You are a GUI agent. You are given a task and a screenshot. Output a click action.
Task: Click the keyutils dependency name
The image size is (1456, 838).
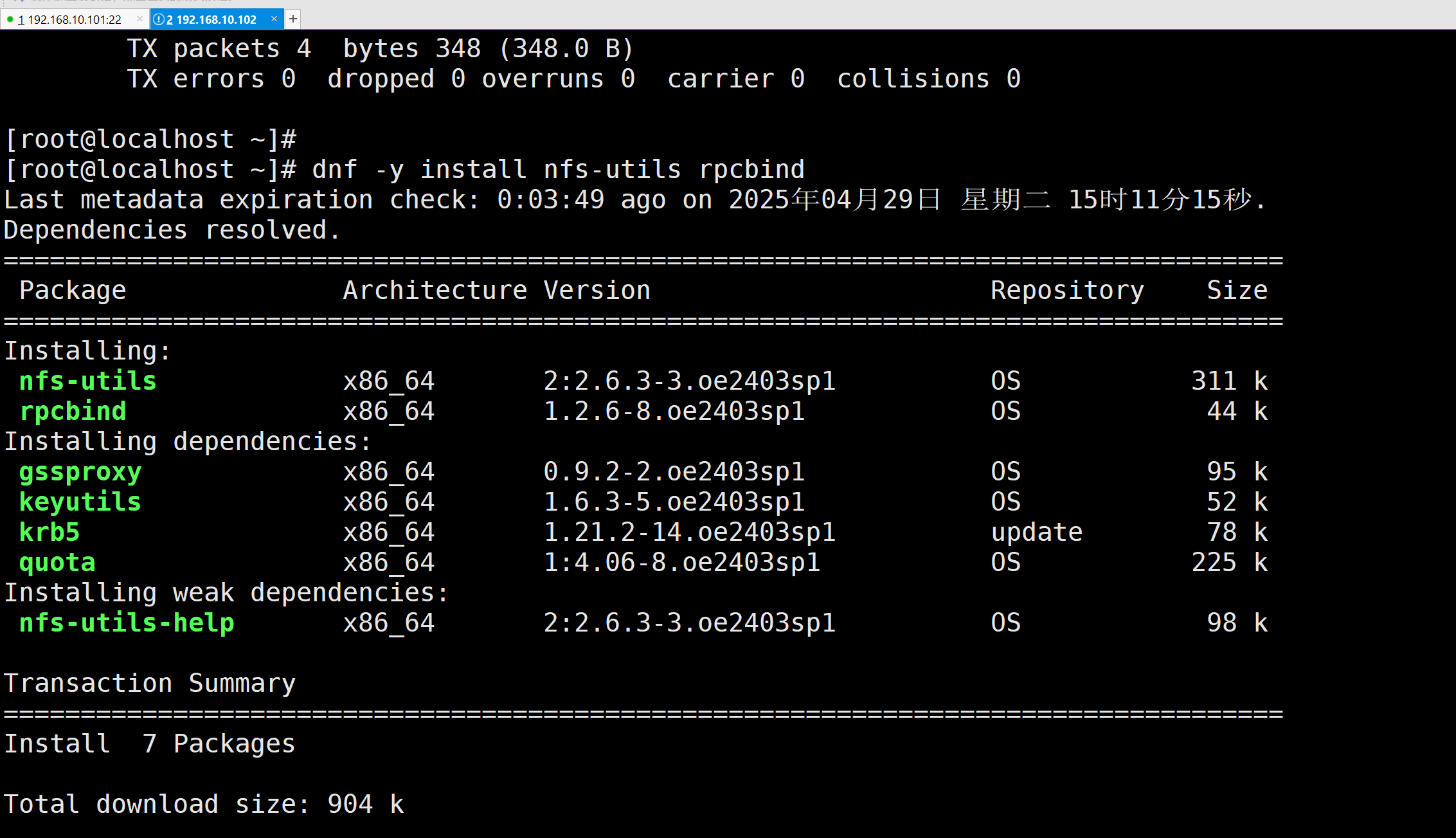point(80,502)
